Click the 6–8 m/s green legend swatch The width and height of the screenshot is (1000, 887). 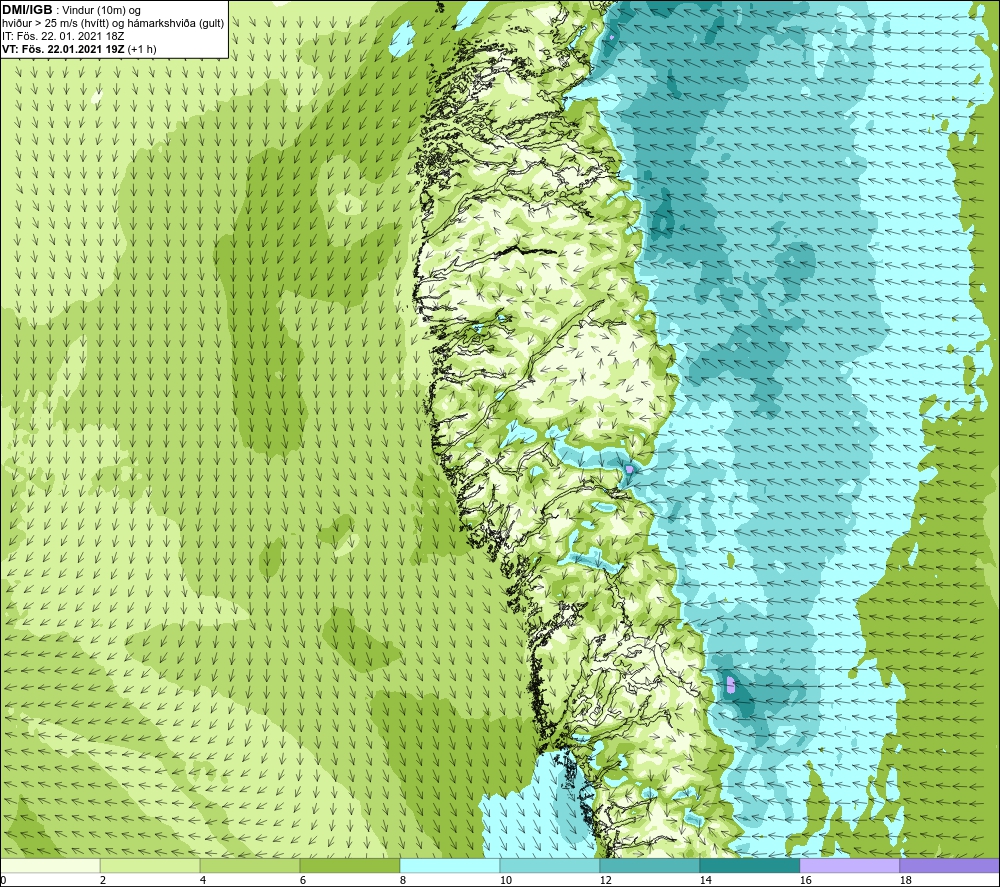350,865
